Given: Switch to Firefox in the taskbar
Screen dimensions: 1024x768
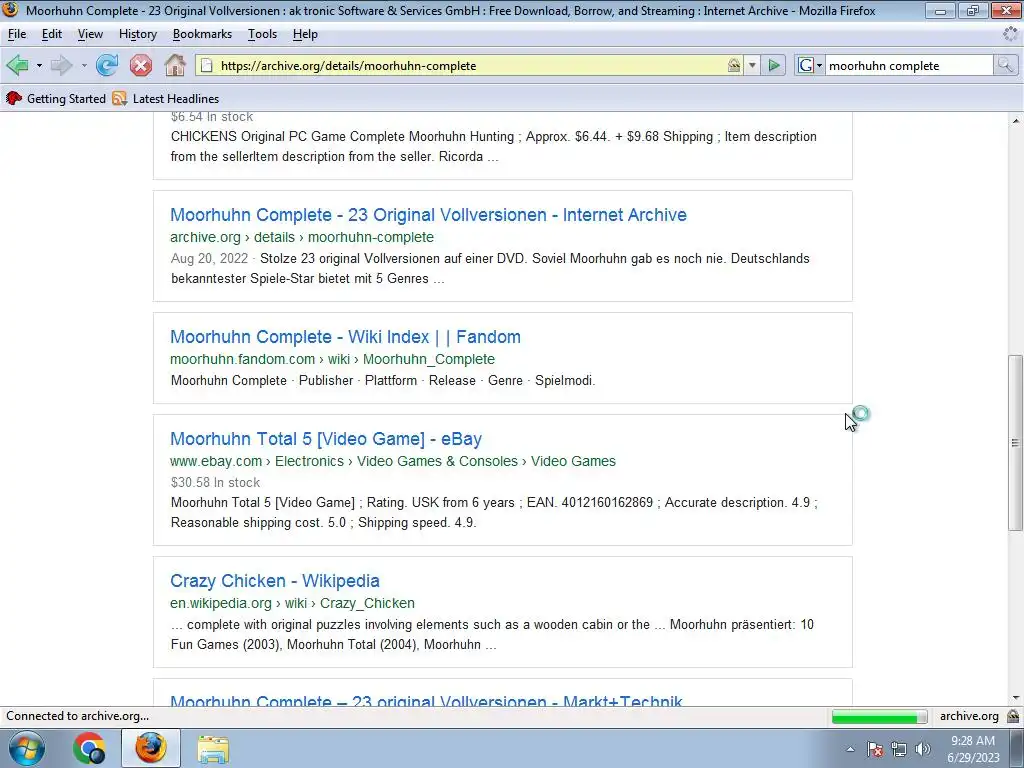Looking at the screenshot, I should coord(151,748).
